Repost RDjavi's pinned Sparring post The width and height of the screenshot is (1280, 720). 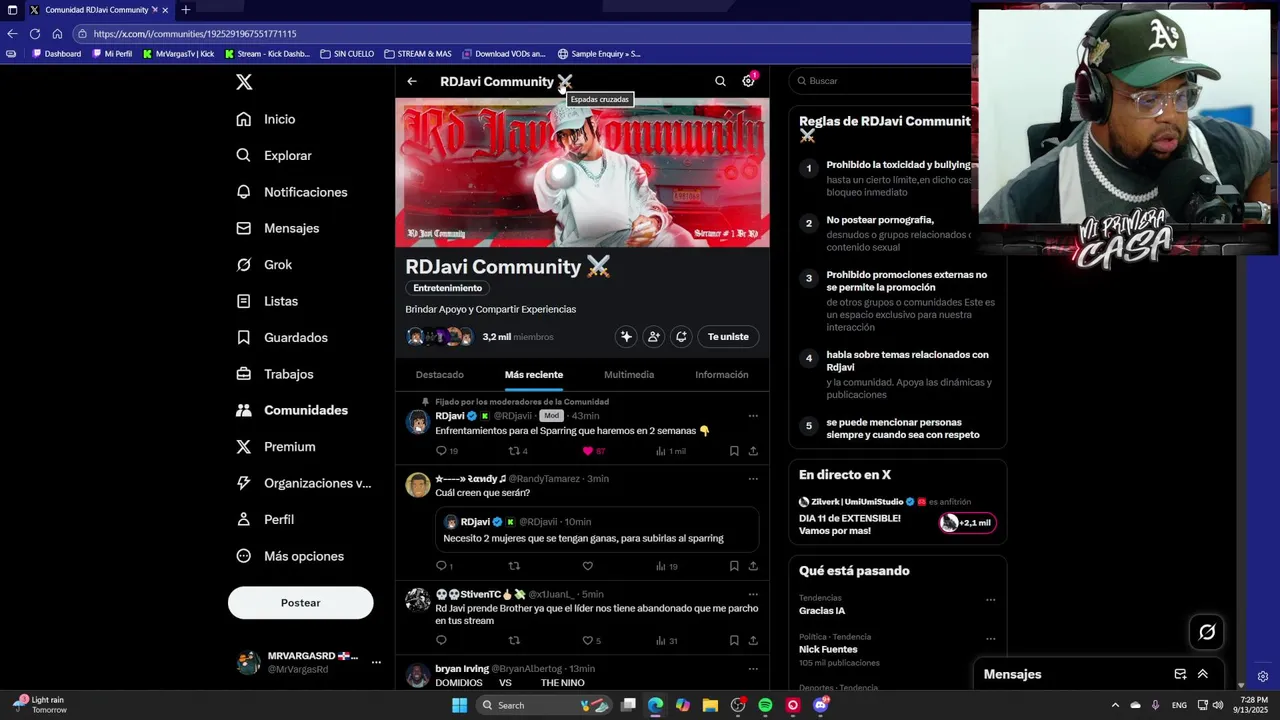pos(514,451)
